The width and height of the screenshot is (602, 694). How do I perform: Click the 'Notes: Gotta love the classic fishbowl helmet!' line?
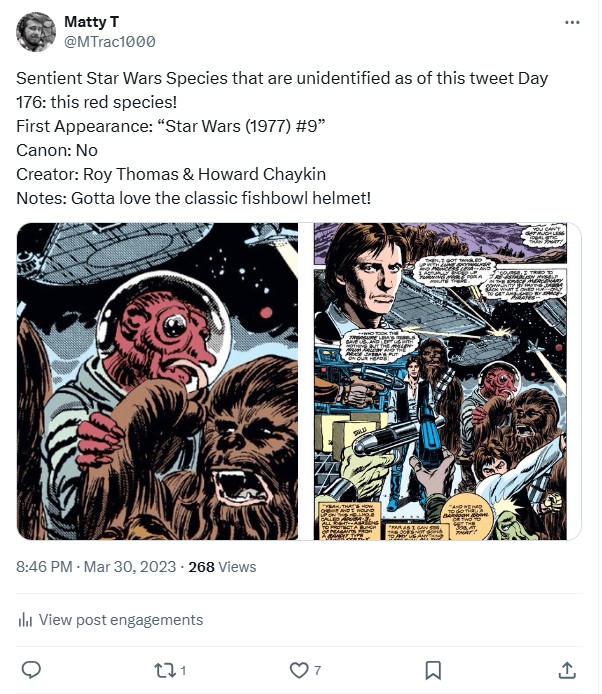coord(194,198)
